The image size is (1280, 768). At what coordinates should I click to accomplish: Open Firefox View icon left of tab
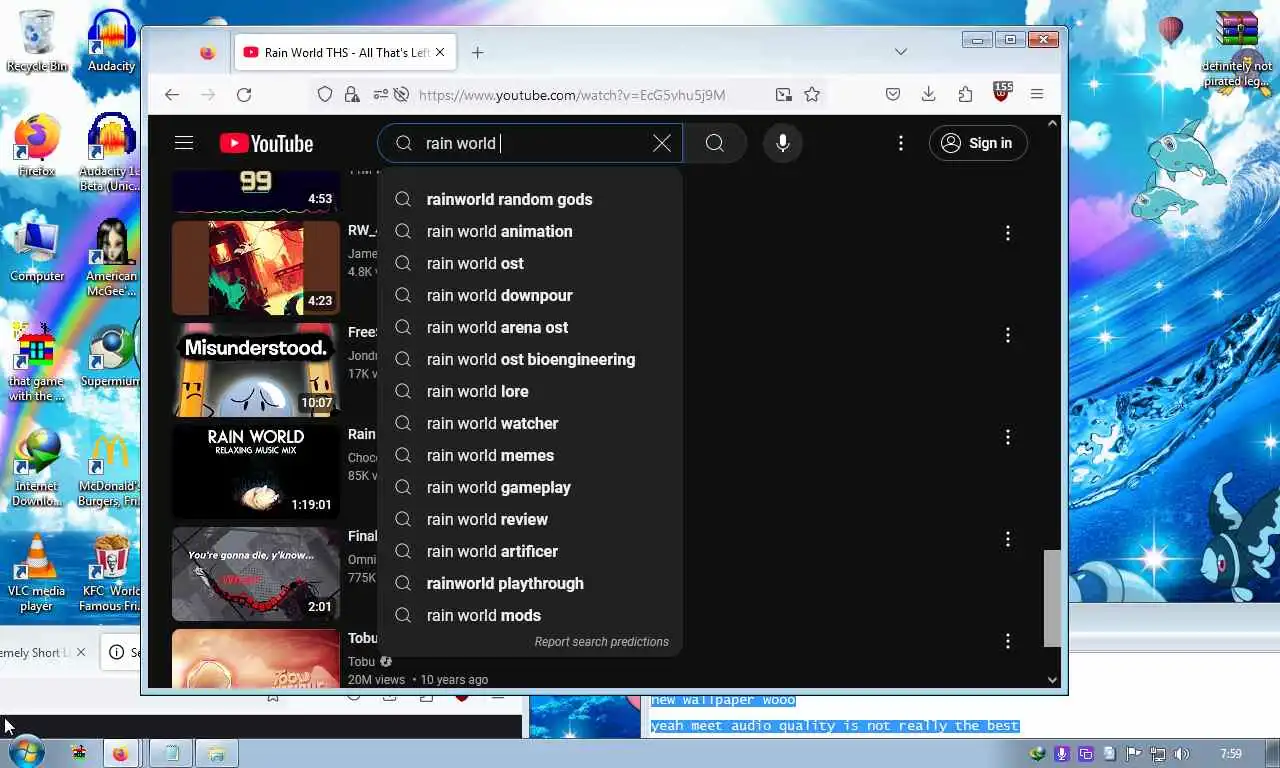[207, 53]
